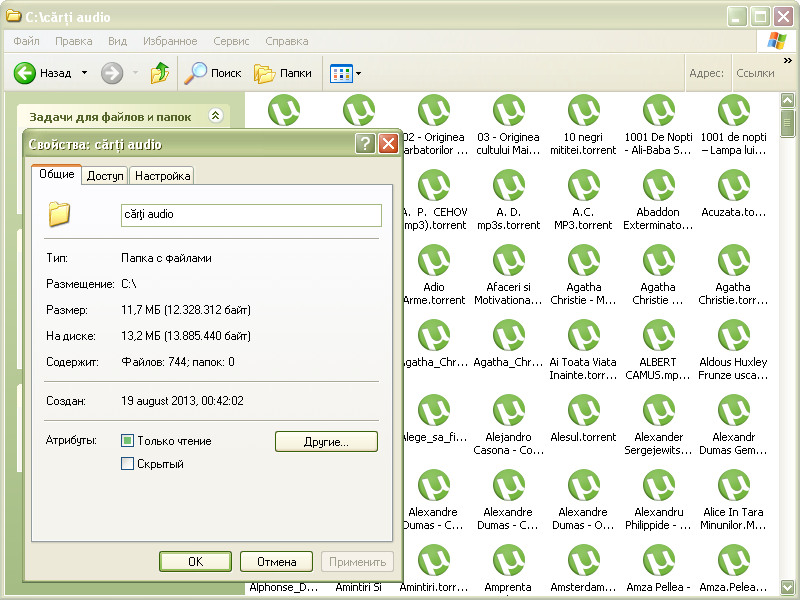The width and height of the screenshot is (800, 600).
Task: Select the 'Ai Toata Viata Inainte' torrent icon
Action: (584, 335)
